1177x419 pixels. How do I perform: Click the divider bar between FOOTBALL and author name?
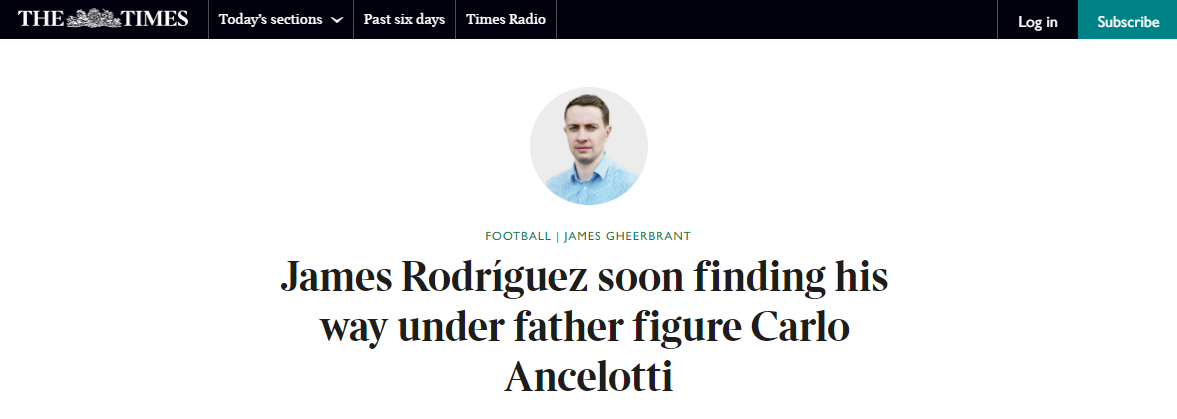point(558,236)
